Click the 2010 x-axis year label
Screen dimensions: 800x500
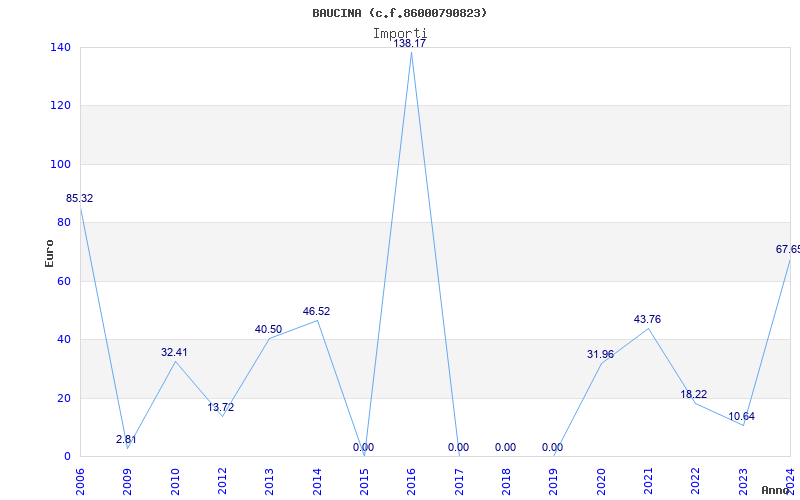175,482
